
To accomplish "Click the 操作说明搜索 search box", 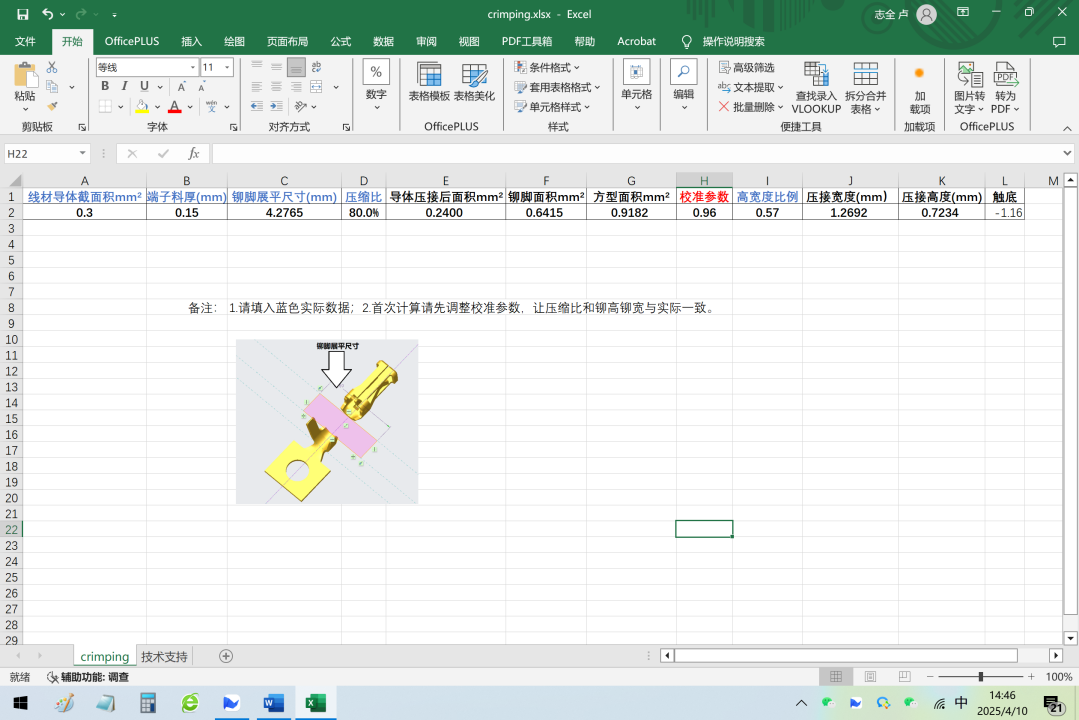I will pyautogui.click(x=734, y=41).
